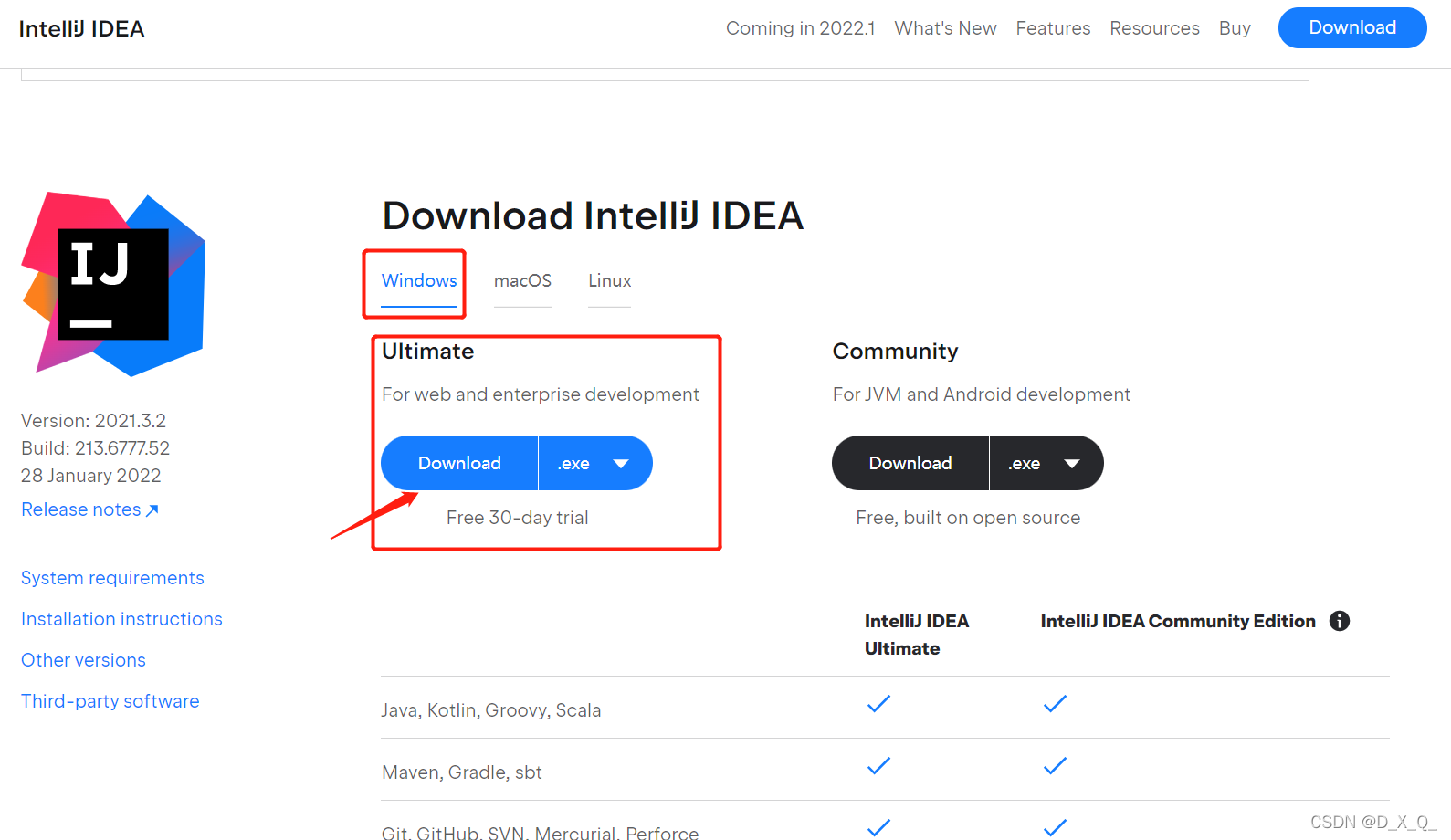Click 'For JVM and Android development' text

pyautogui.click(x=981, y=394)
